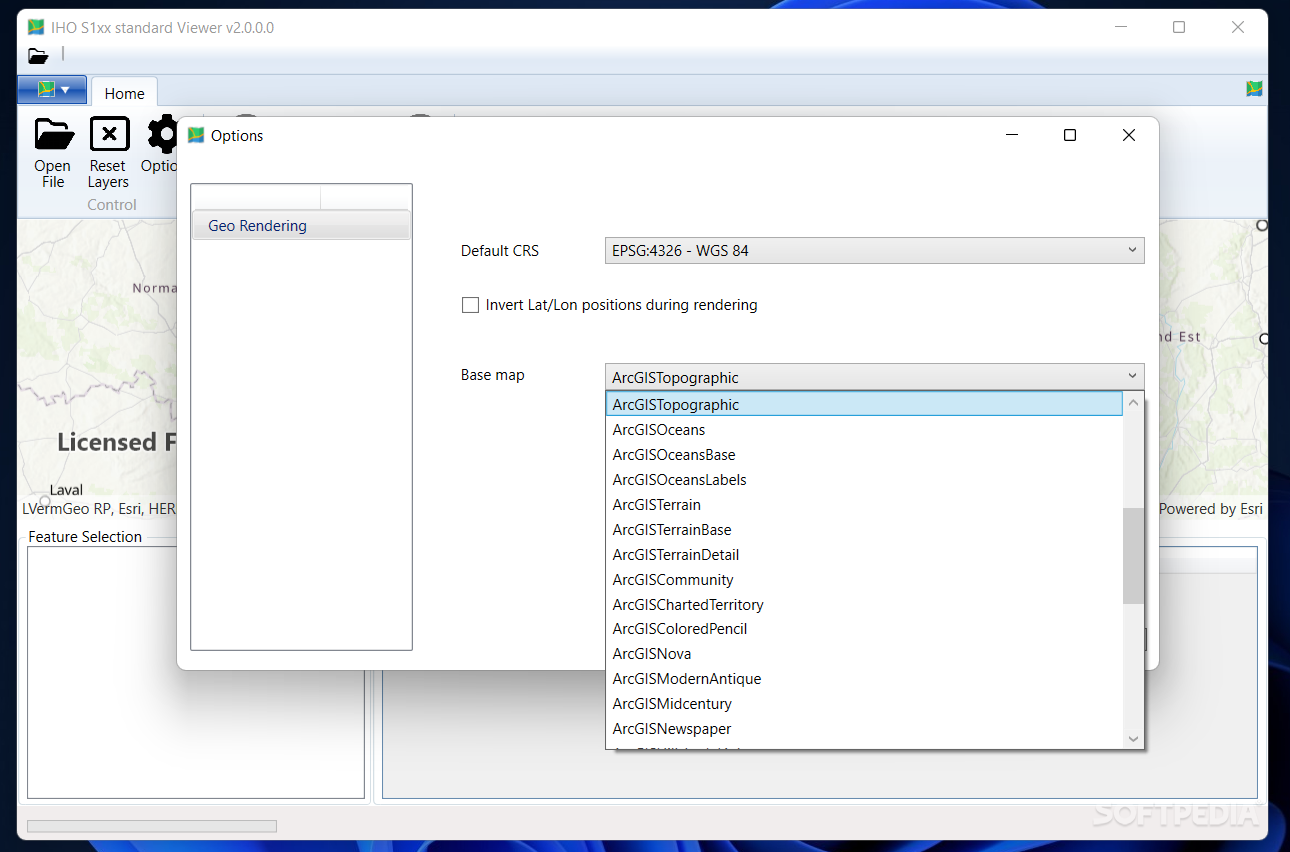The width and height of the screenshot is (1290, 852).
Task: Click the flag icon at ribbon right end
Action: [1254, 89]
